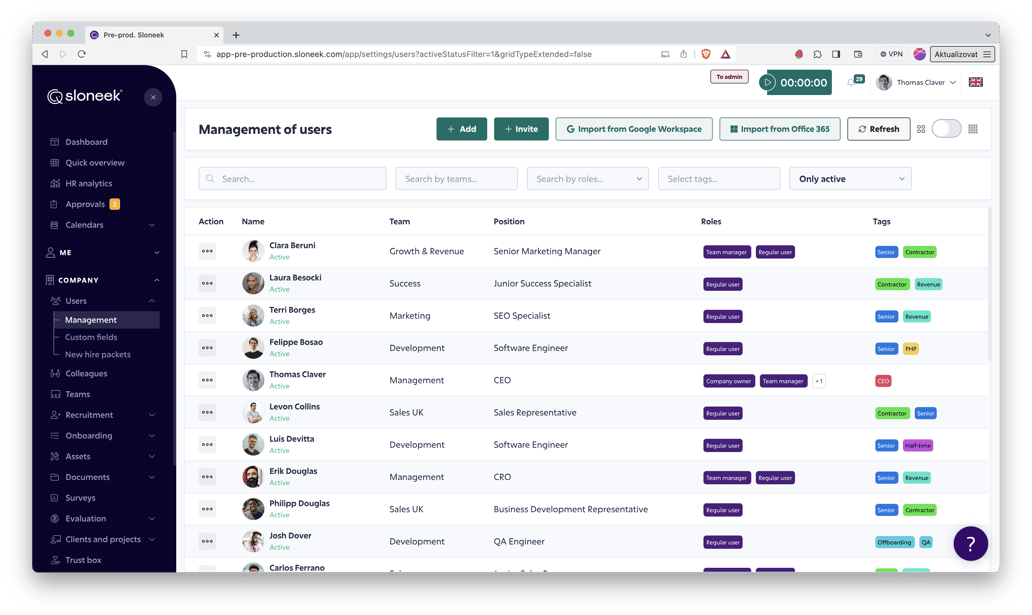Open HR analytics in the sidebar

(88, 184)
